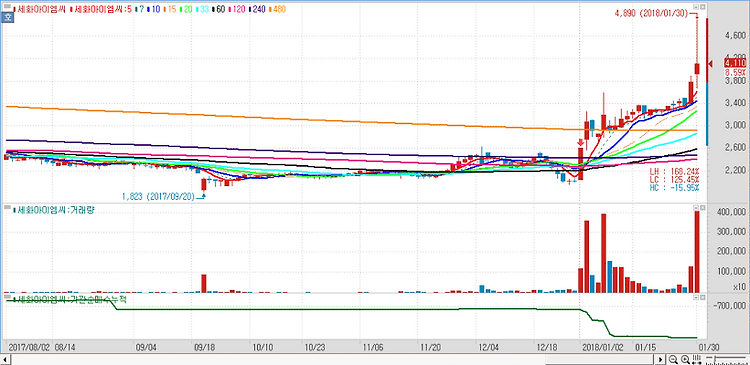The image size is (750, 365).
Task: Click the zoom in magnifier icon
Action: pos(685,359)
